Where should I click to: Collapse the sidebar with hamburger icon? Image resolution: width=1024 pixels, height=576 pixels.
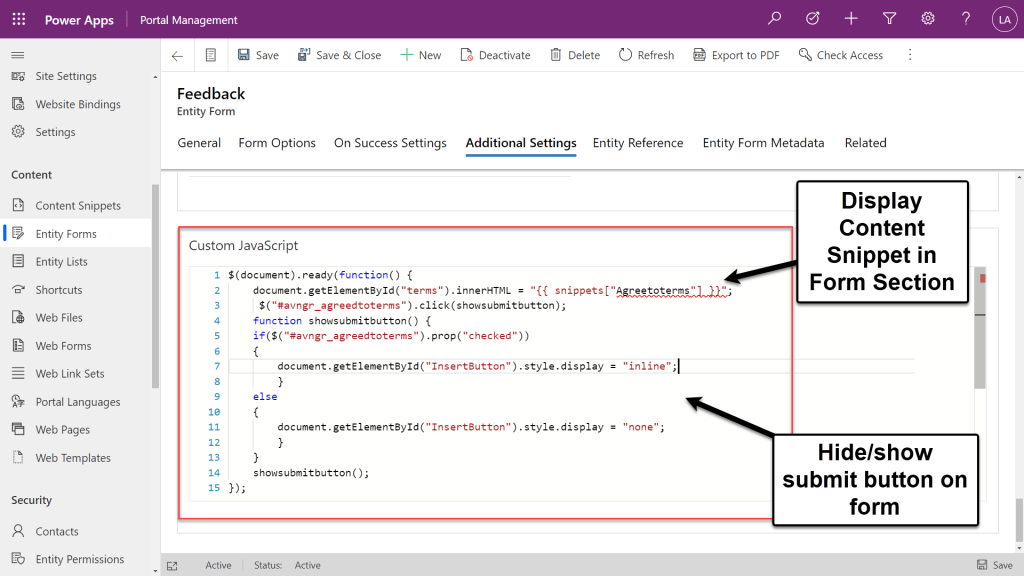click(x=17, y=55)
